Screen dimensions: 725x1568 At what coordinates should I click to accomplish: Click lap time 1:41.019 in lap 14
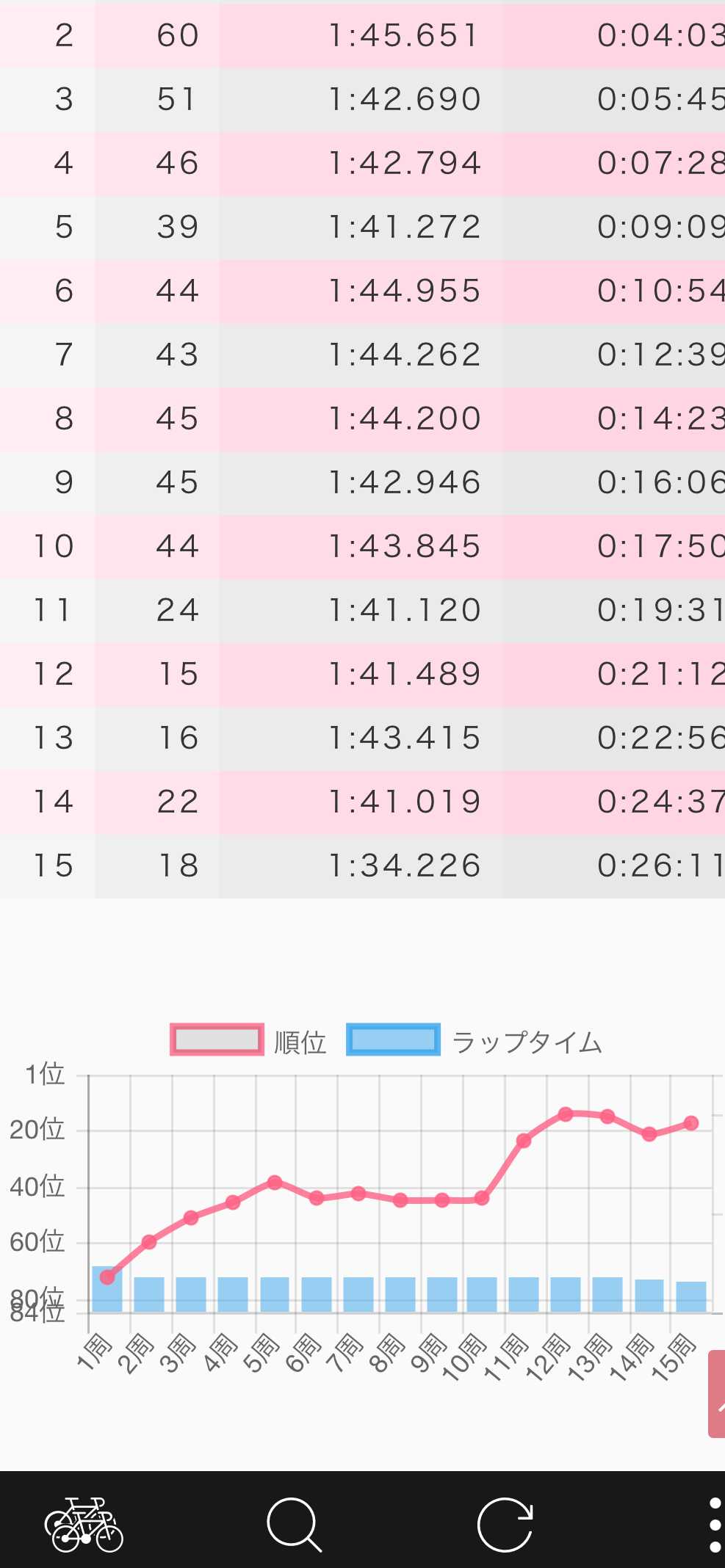coord(405,802)
